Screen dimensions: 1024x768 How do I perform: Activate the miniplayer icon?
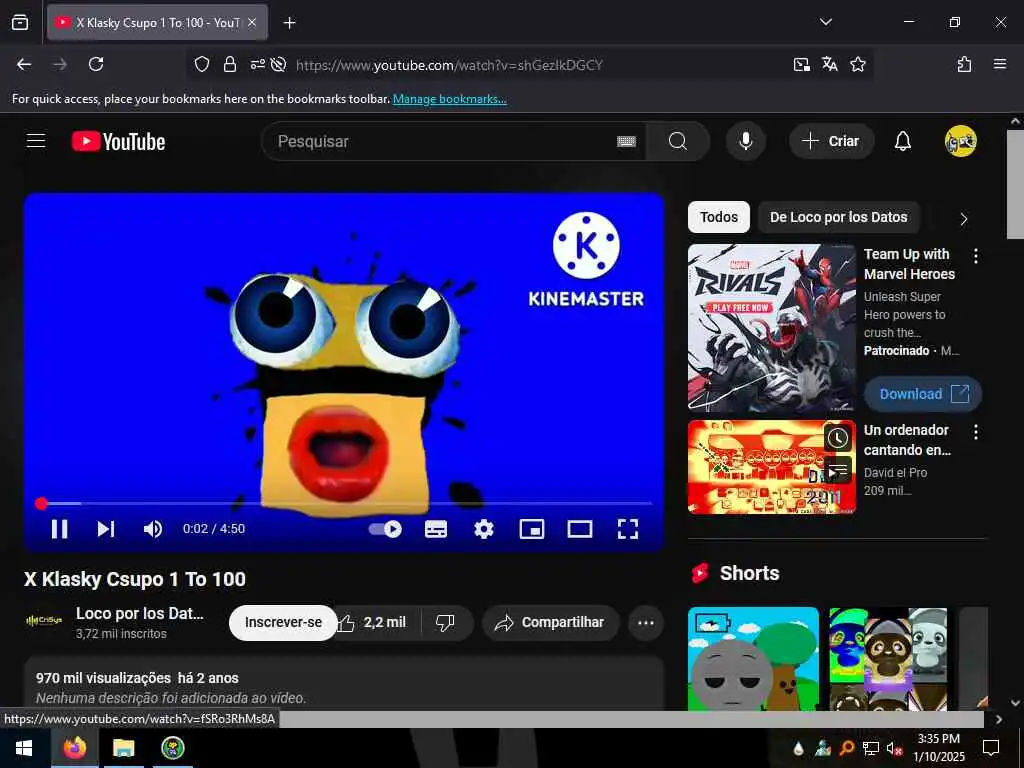click(532, 529)
